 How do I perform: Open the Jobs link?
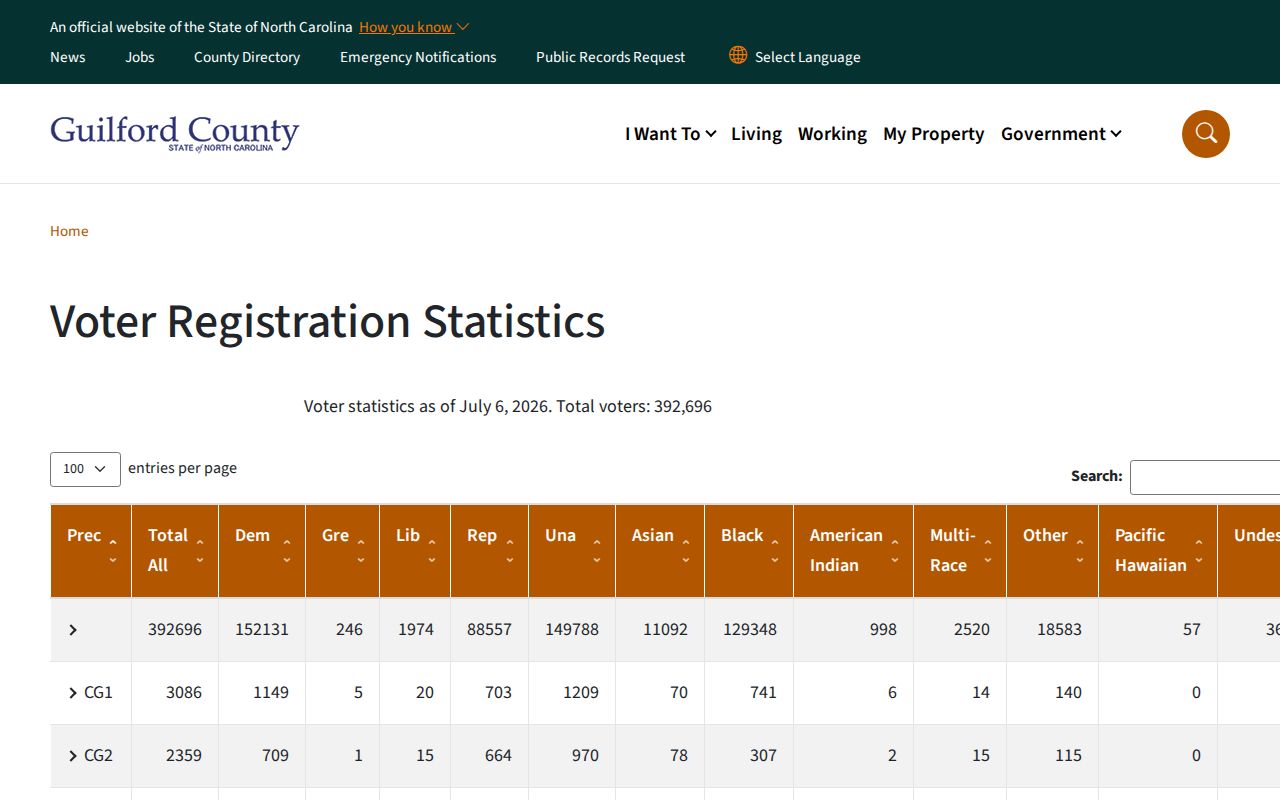[140, 57]
